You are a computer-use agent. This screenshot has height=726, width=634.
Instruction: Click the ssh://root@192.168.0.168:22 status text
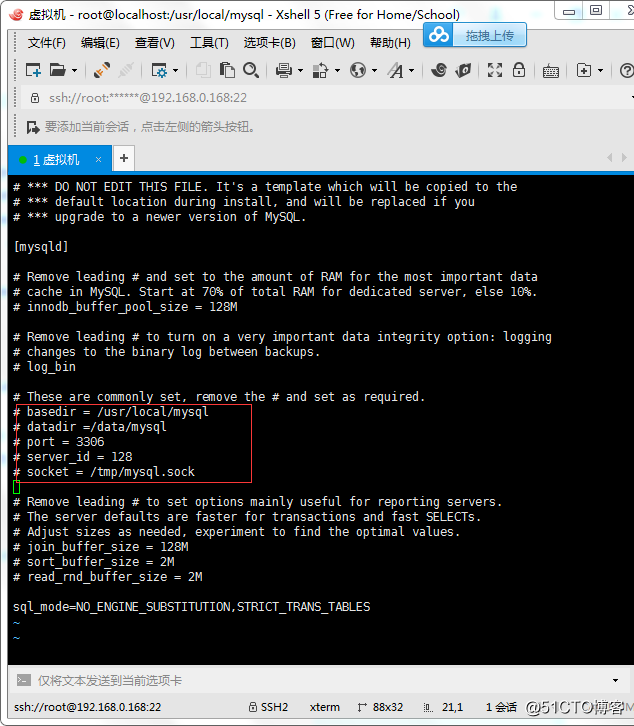[x=88, y=707]
